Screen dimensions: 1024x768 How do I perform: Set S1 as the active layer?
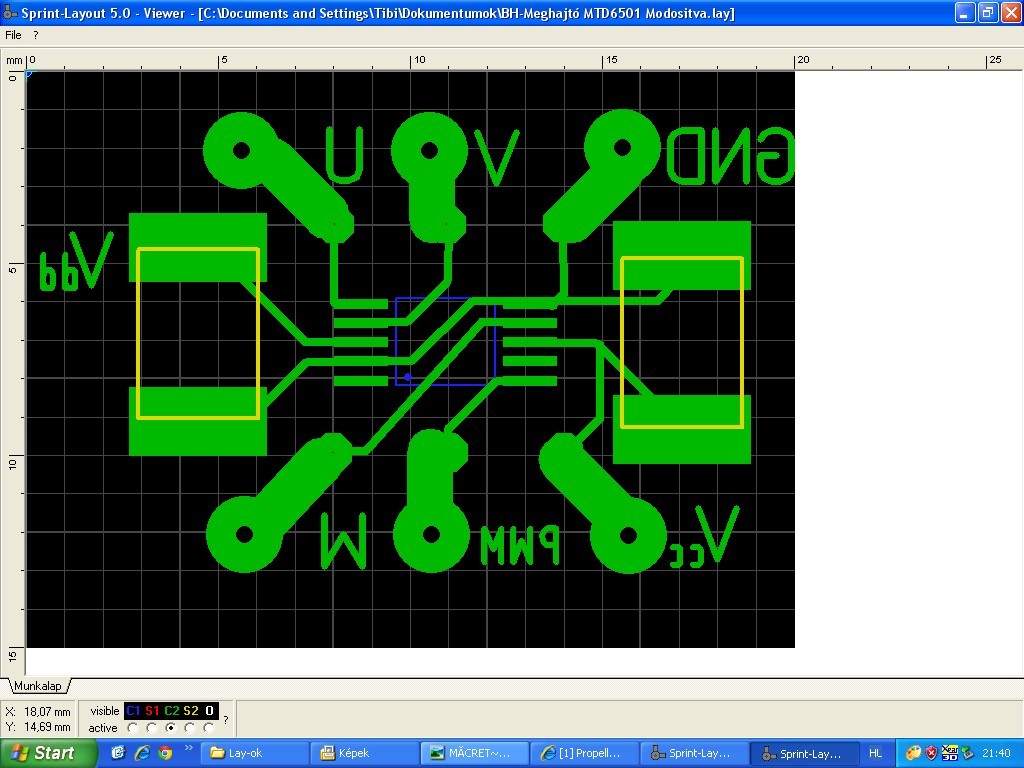click(152, 728)
